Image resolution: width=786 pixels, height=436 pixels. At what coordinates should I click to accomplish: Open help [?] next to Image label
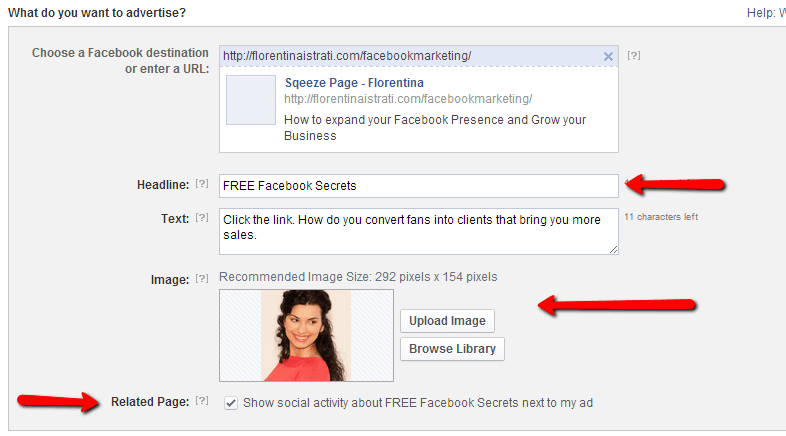(x=202, y=279)
